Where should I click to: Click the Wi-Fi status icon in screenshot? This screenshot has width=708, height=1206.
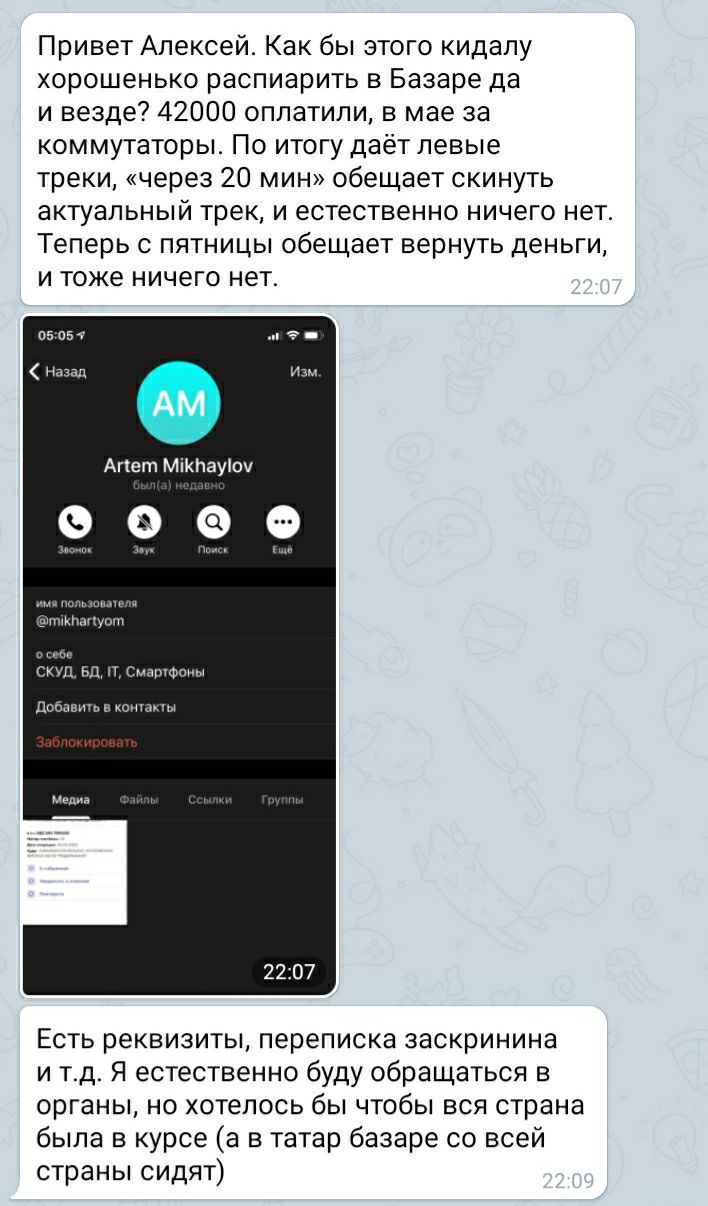[x=293, y=335]
